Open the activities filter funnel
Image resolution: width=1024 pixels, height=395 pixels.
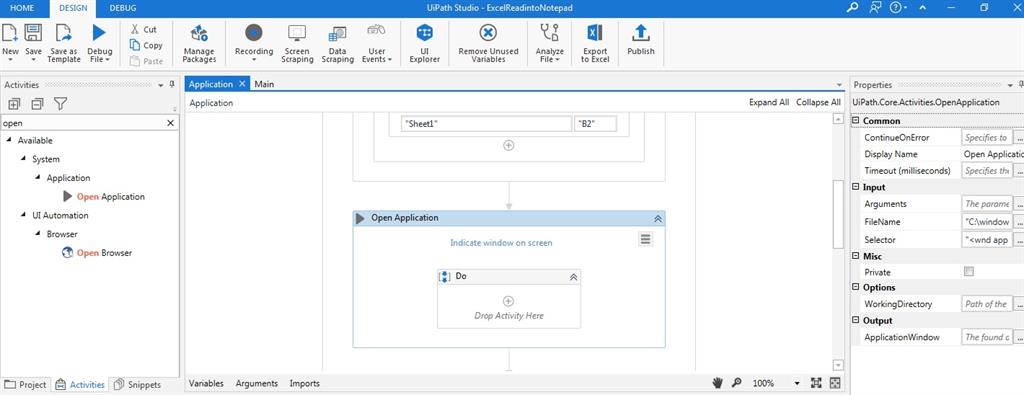click(x=61, y=104)
